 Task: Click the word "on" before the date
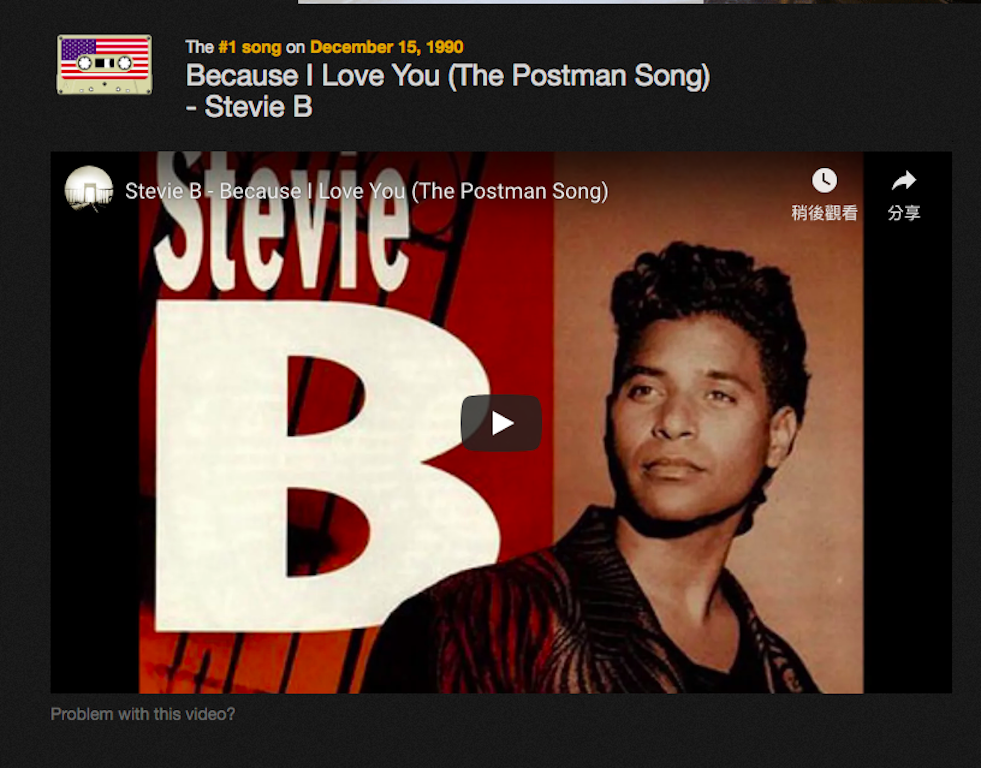295,47
